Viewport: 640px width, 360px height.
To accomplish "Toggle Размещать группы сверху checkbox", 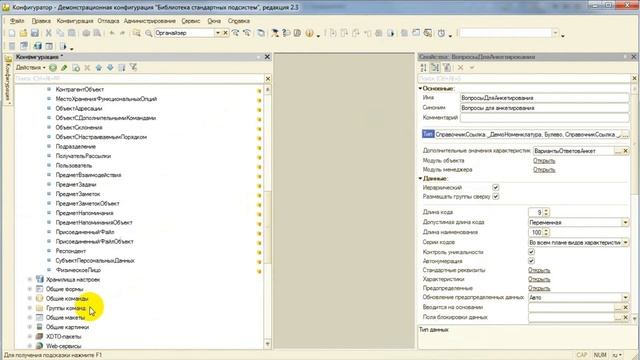I will pos(496,196).
